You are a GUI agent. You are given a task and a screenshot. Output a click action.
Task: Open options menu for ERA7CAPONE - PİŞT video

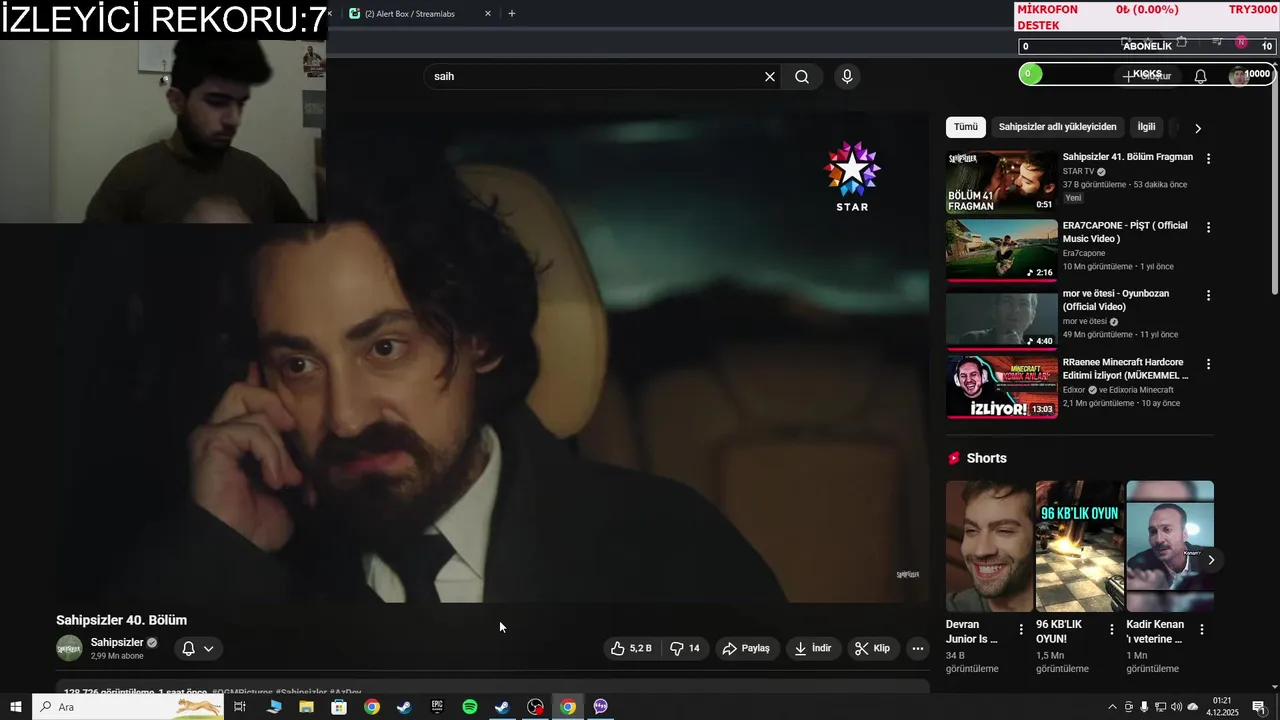coord(1208,227)
